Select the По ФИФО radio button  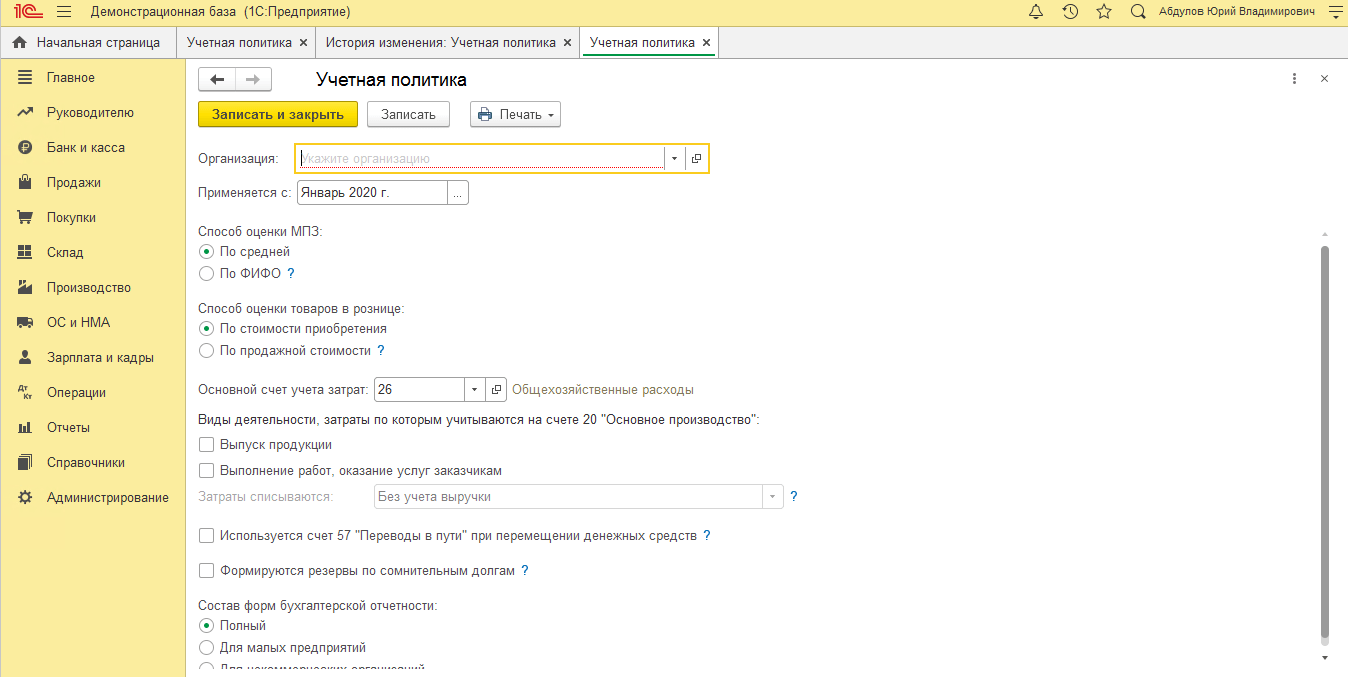coord(207,273)
